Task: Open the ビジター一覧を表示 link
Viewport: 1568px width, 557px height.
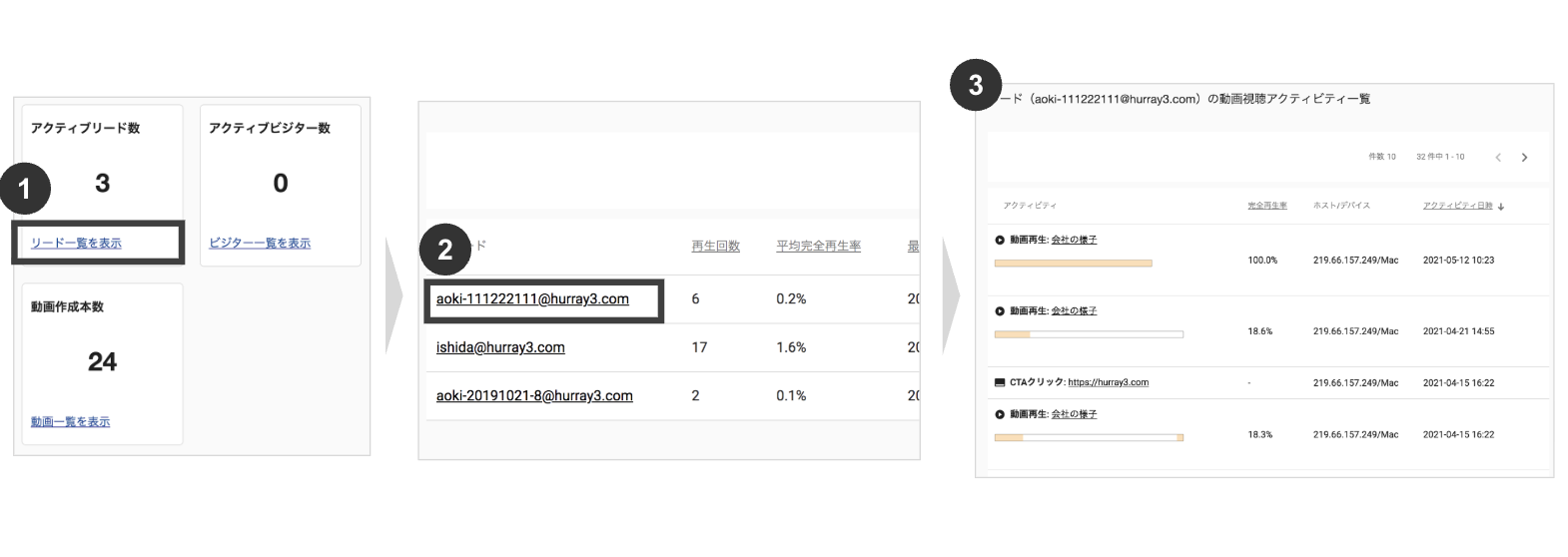Action: [260, 244]
